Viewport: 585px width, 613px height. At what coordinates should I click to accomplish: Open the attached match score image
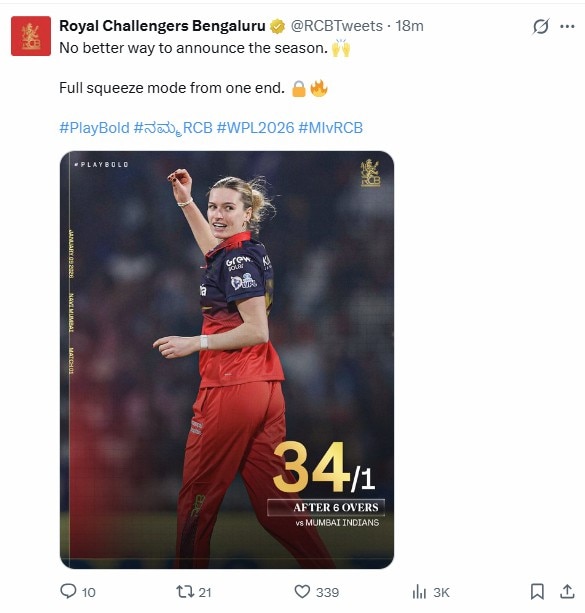pos(227,360)
